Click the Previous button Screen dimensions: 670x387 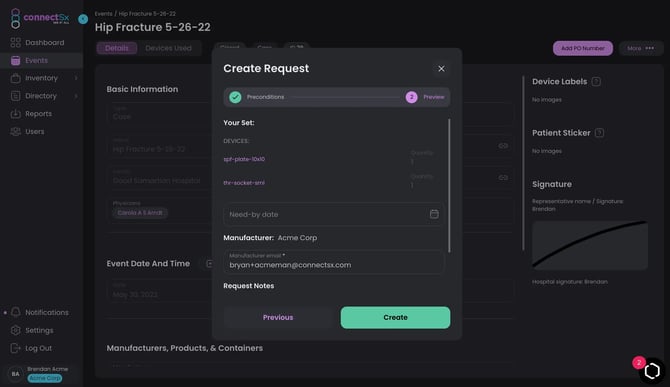[x=278, y=317]
